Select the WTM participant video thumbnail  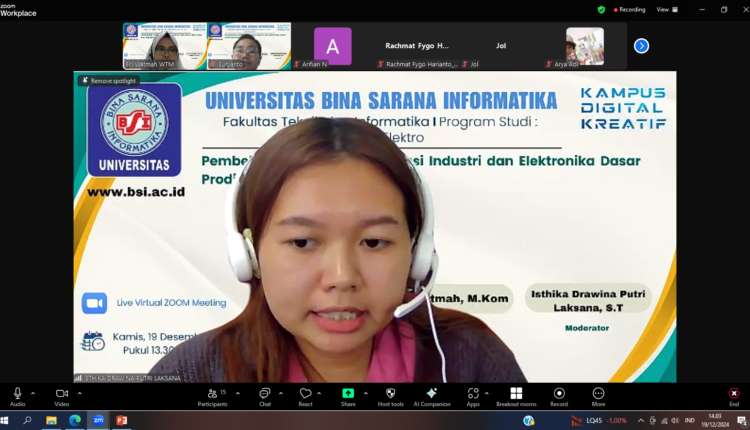(x=165, y=46)
